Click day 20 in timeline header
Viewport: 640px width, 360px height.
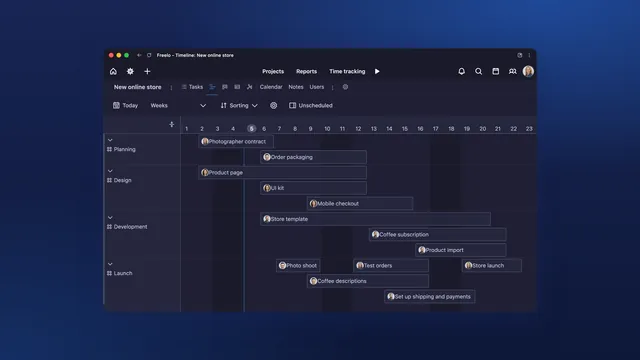point(482,129)
